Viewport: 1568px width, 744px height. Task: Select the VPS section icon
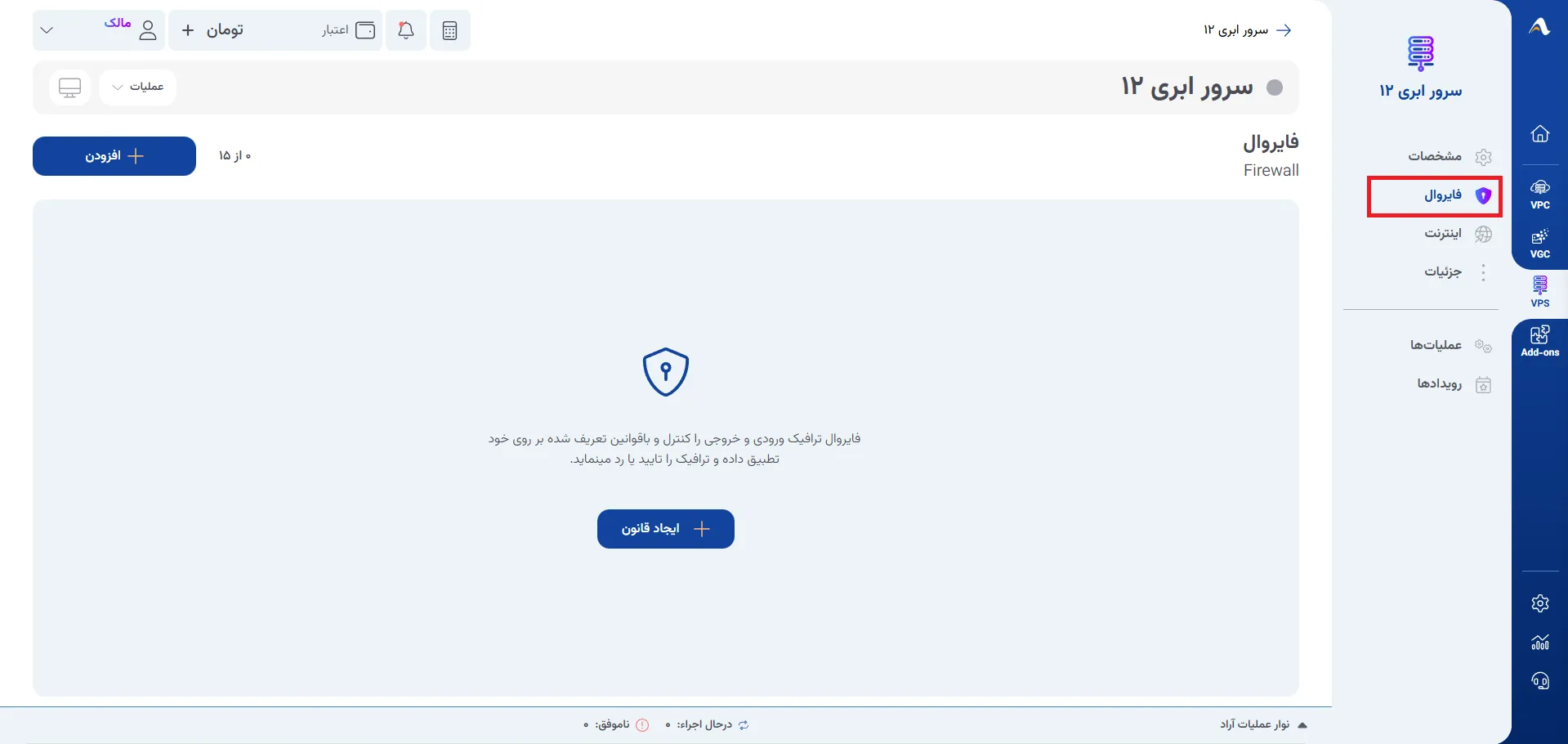tap(1540, 292)
